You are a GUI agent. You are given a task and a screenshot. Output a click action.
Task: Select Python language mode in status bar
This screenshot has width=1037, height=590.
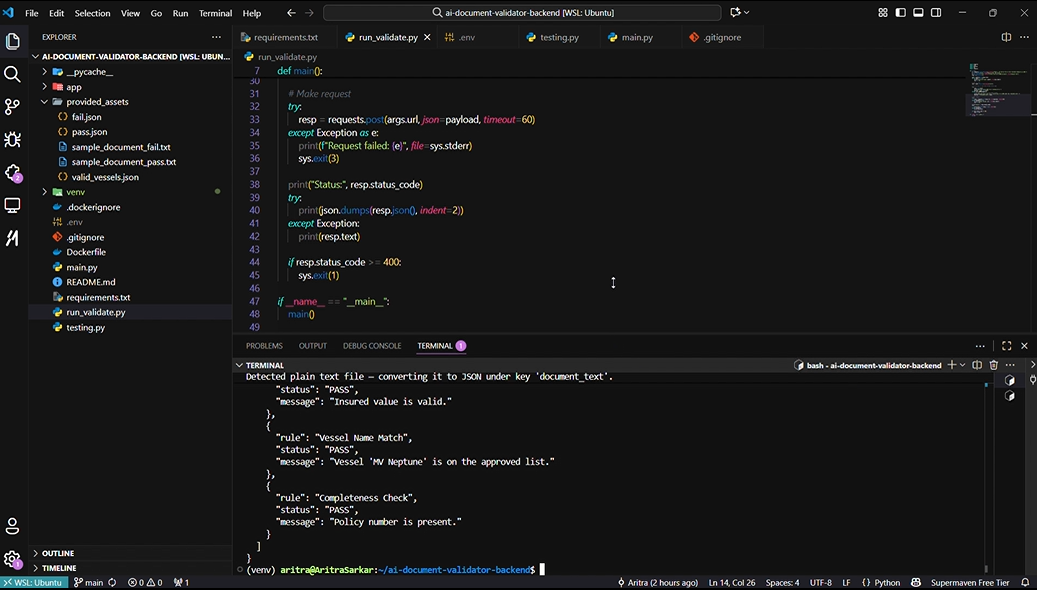(887, 582)
